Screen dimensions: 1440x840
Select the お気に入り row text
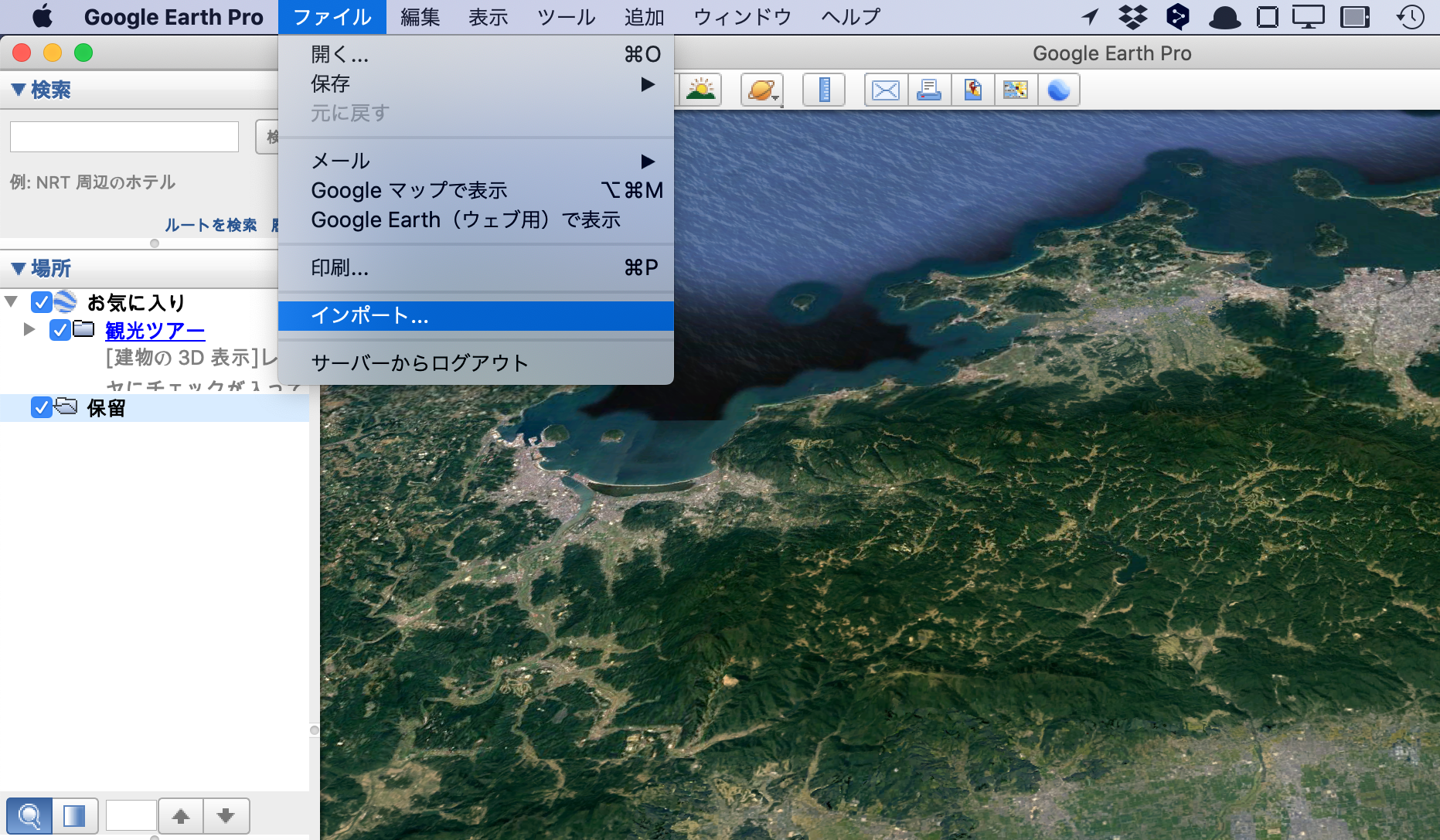[x=136, y=302]
